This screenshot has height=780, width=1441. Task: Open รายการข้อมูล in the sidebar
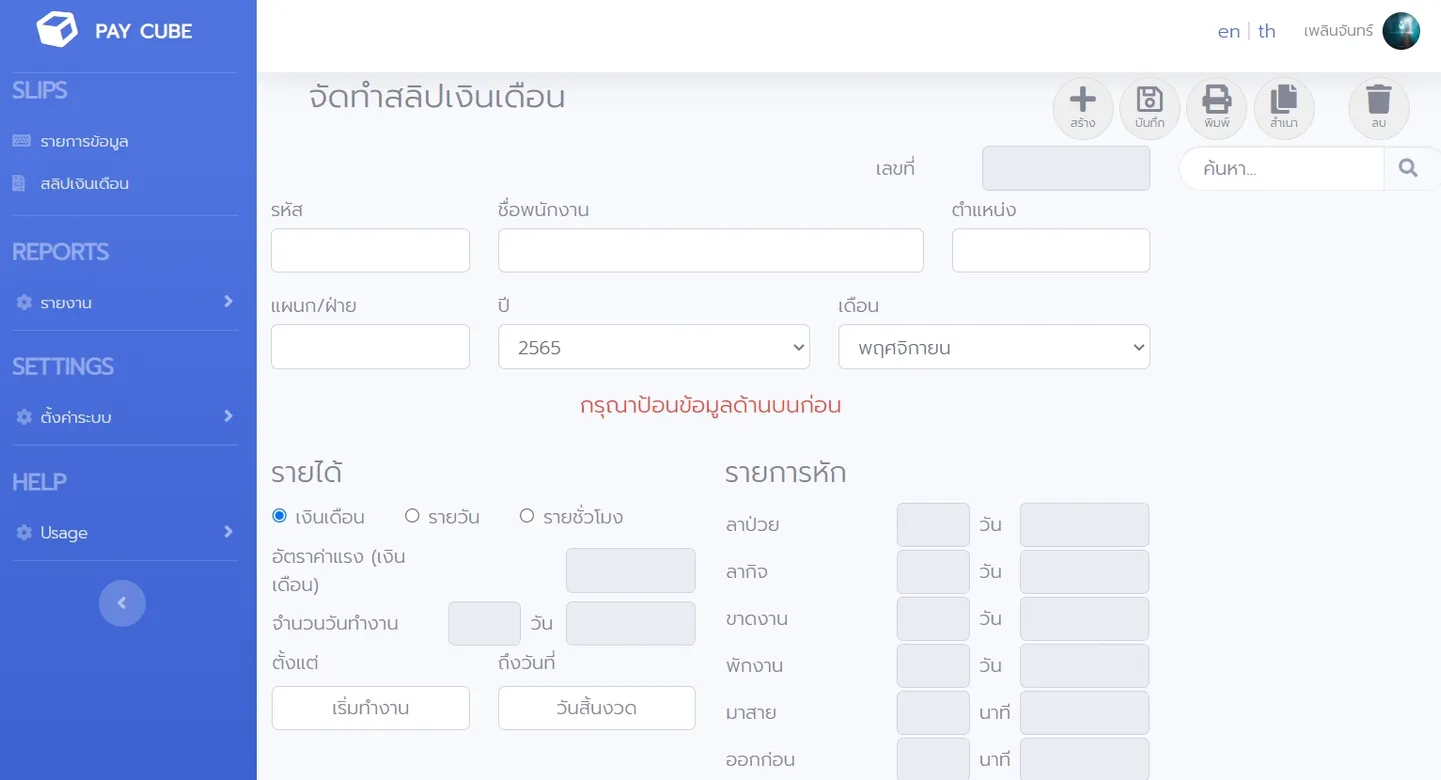(x=84, y=141)
